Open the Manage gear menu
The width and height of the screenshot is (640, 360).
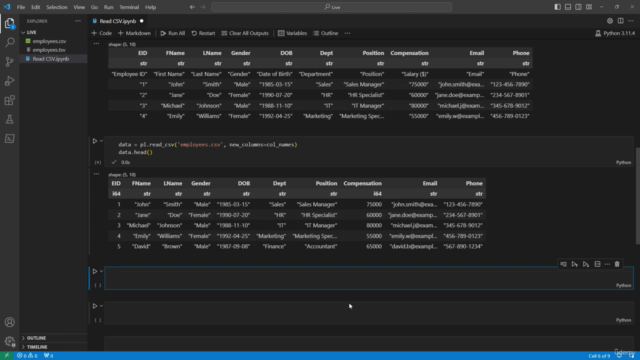9,341
